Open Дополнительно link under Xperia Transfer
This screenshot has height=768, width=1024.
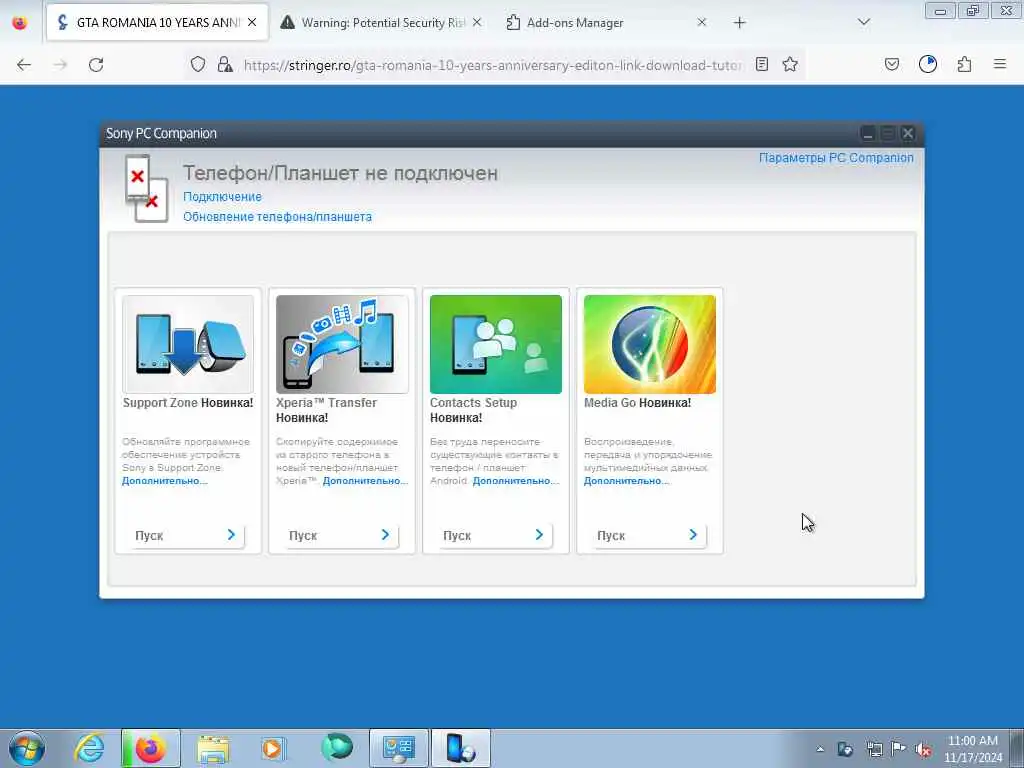pyautogui.click(x=365, y=481)
